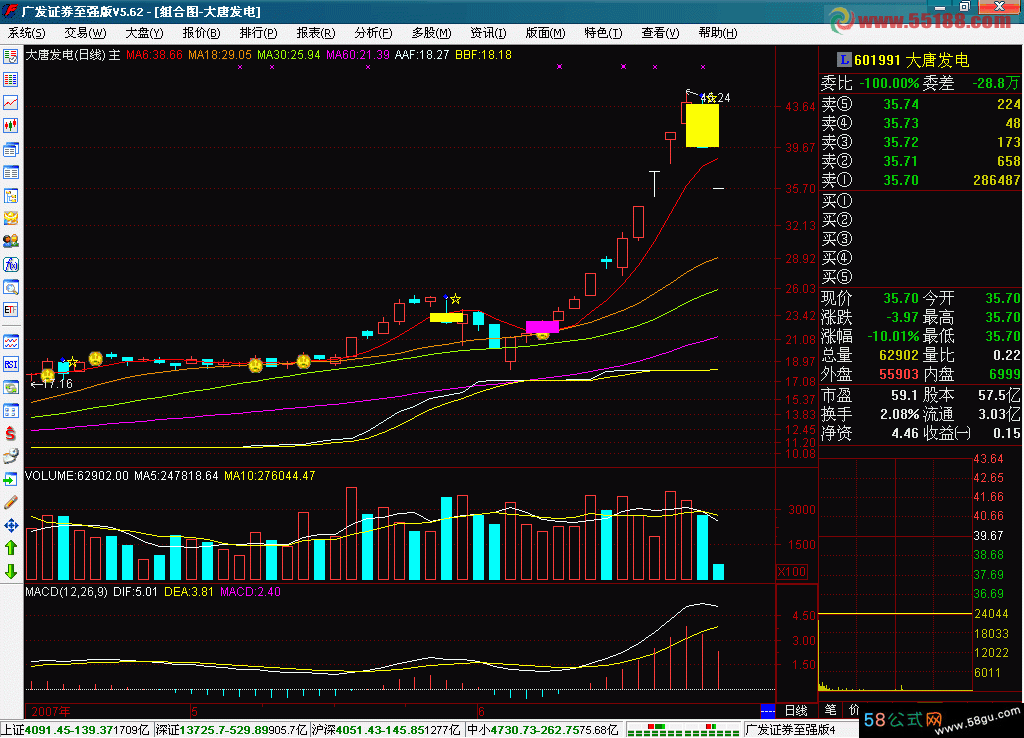Click the checklist report icon in sidebar
This screenshot has height=738, width=1024.
[10, 57]
